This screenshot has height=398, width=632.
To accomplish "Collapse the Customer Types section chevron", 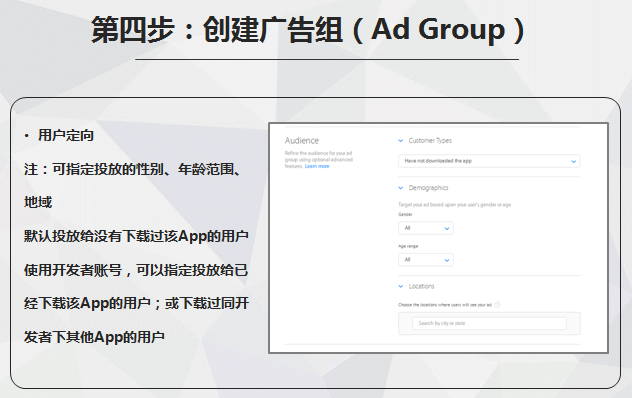I will click(401, 141).
